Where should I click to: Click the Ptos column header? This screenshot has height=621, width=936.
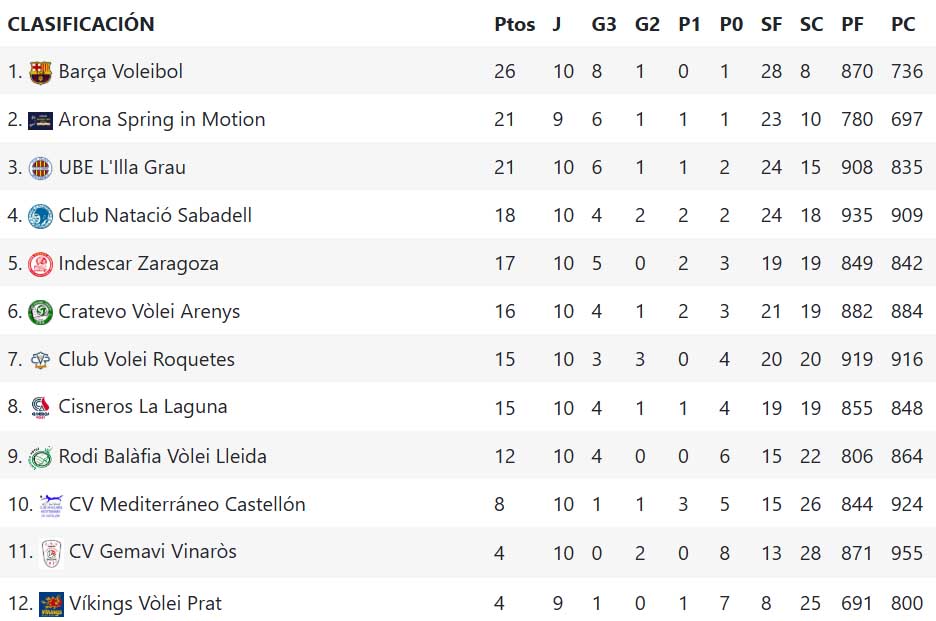[514, 24]
